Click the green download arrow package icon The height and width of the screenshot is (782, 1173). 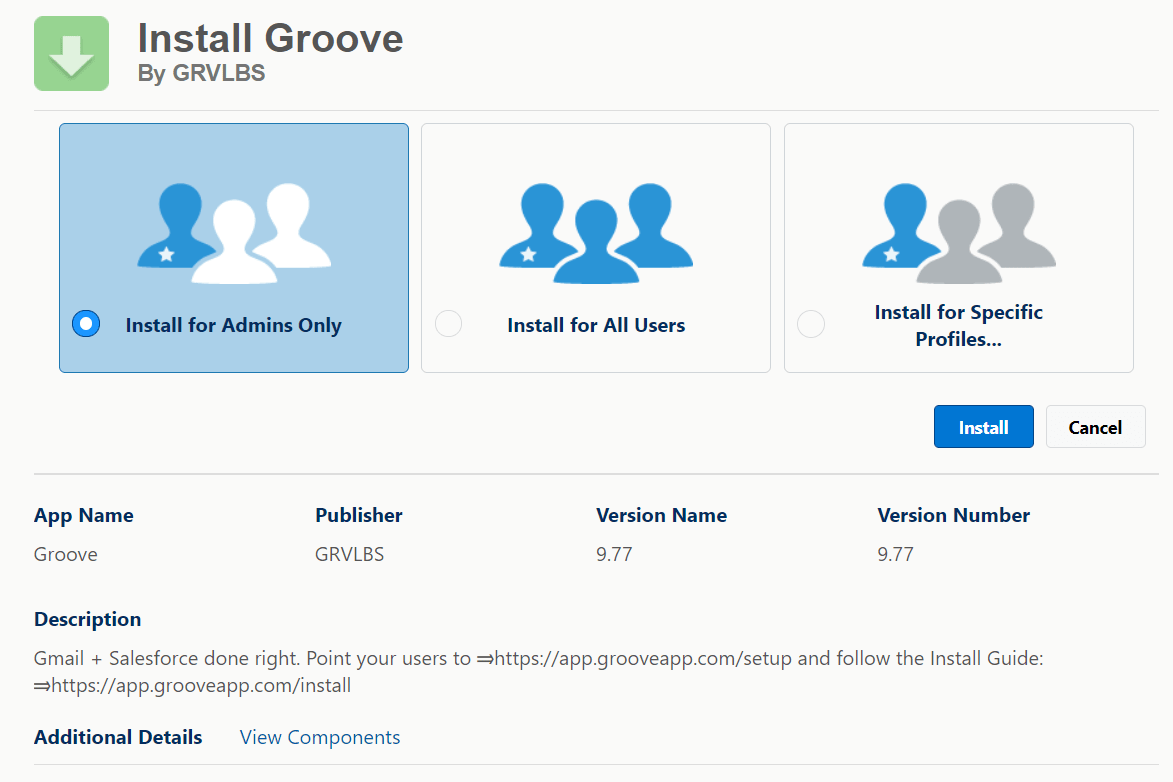(x=71, y=54)
